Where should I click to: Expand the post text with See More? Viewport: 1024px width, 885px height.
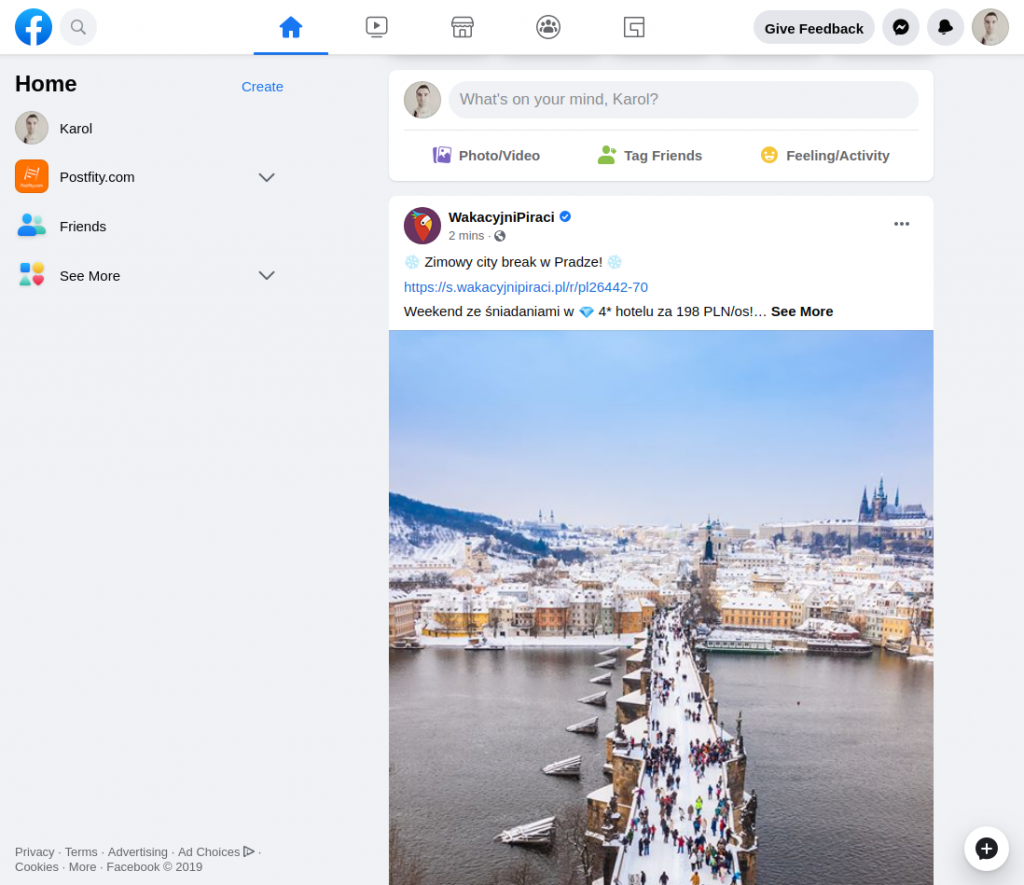801,311
